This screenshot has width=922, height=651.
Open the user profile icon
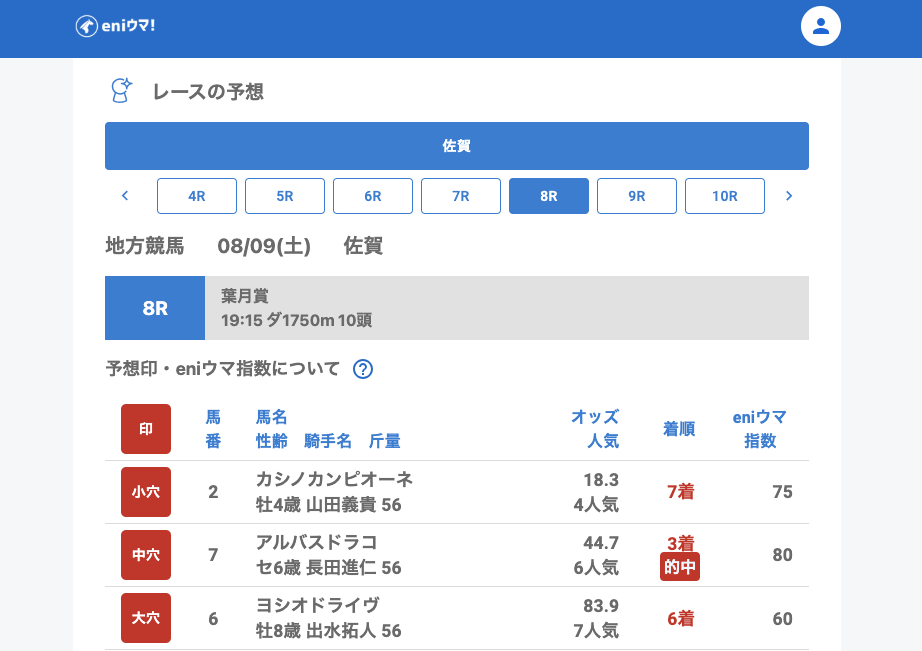point(820,26)
